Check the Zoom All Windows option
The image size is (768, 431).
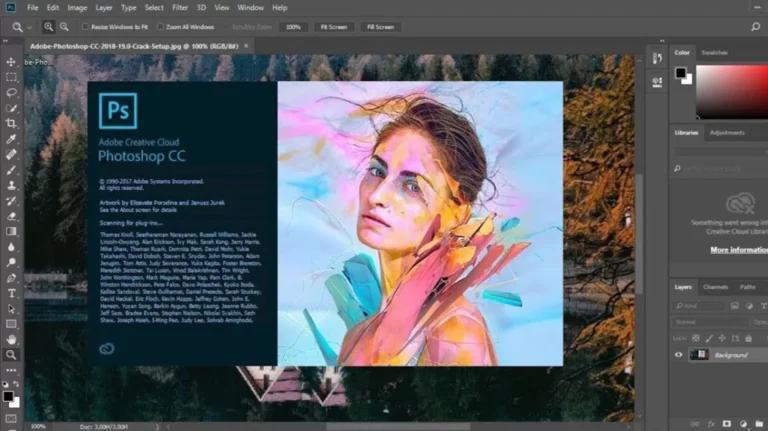tap(159, 27)
